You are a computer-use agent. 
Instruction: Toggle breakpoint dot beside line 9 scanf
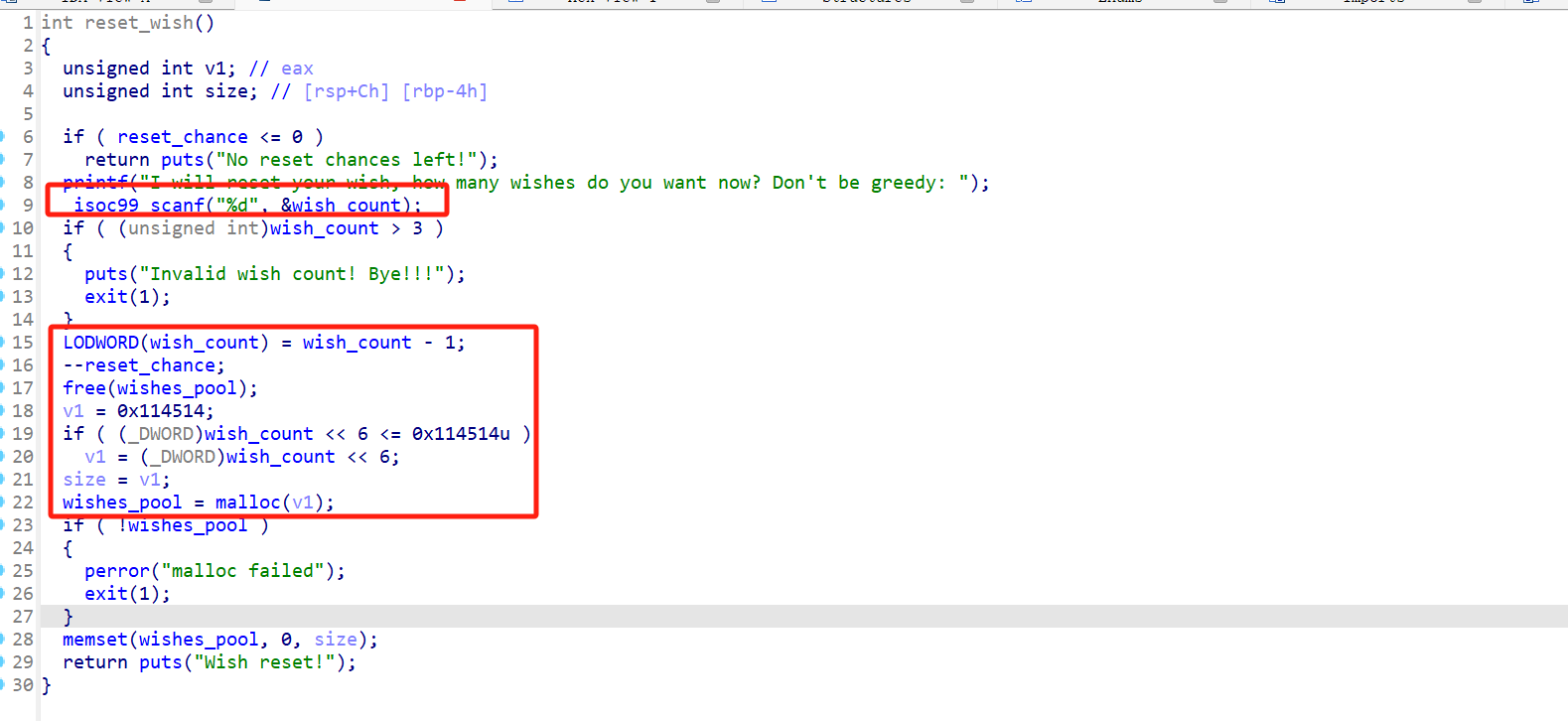click(x=3, y=206)
